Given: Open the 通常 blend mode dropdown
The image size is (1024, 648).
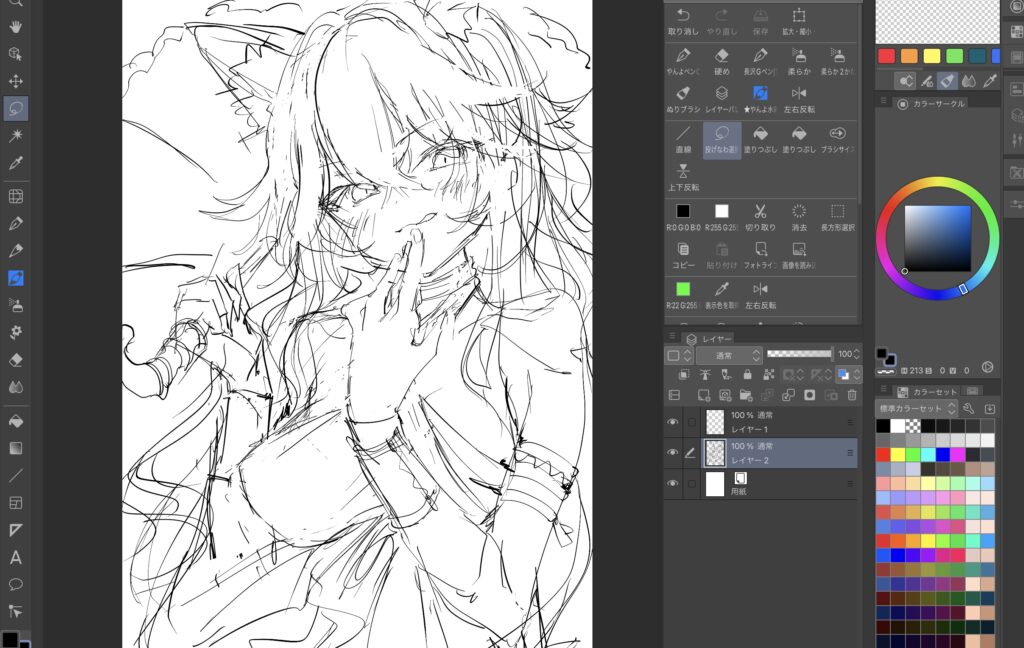Looking at the screenshot, I should click(729, 355).
